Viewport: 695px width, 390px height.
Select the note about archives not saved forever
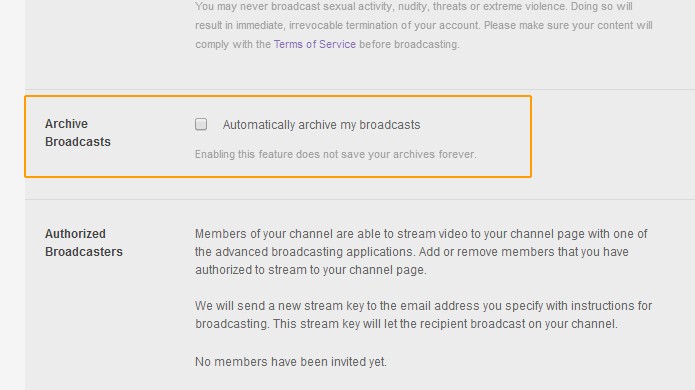336,154
